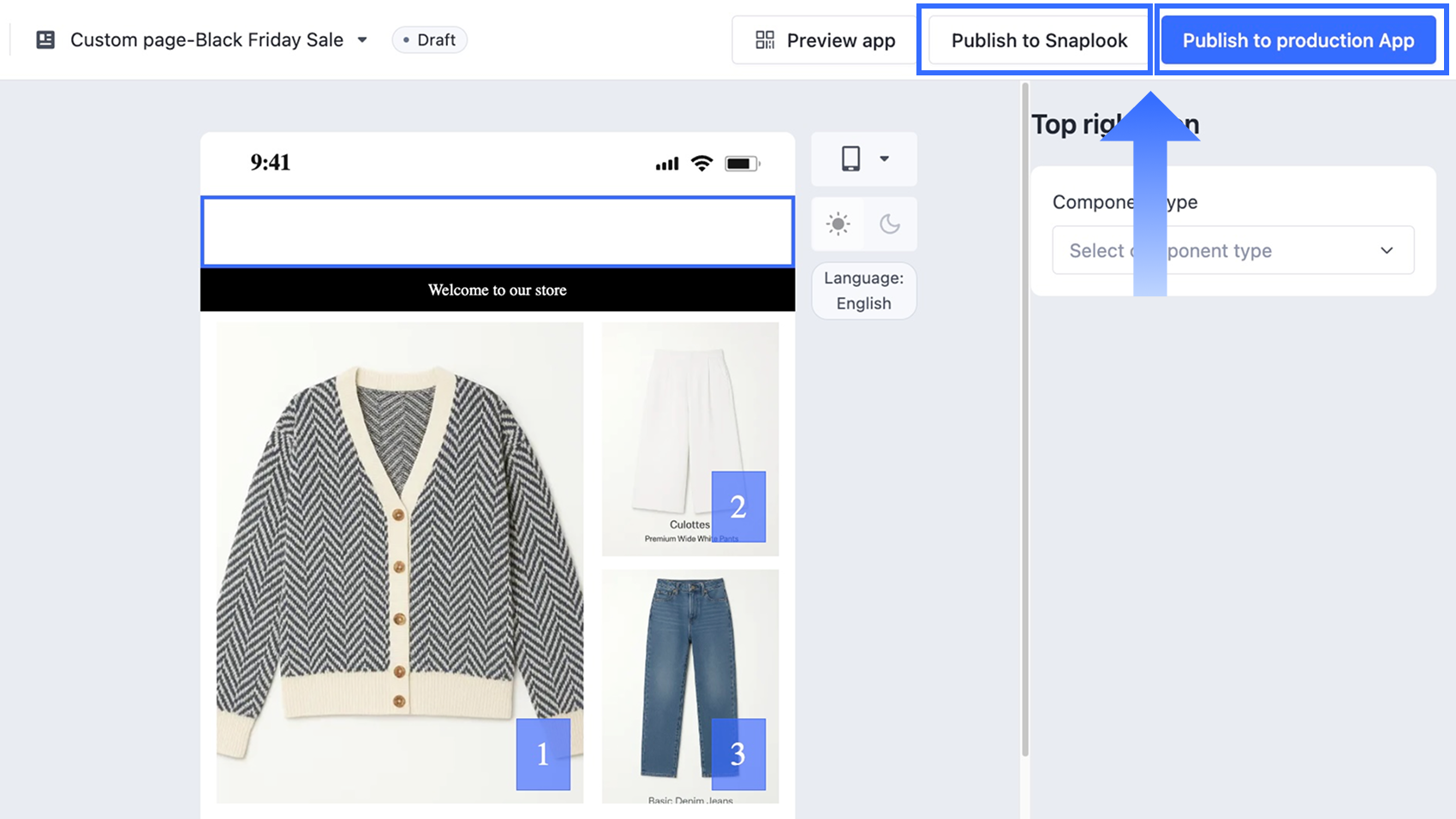Viewport: 1456px width, 819px height.
Task: Switch preview to dark mode moon icon
Action: click(890, 224)
